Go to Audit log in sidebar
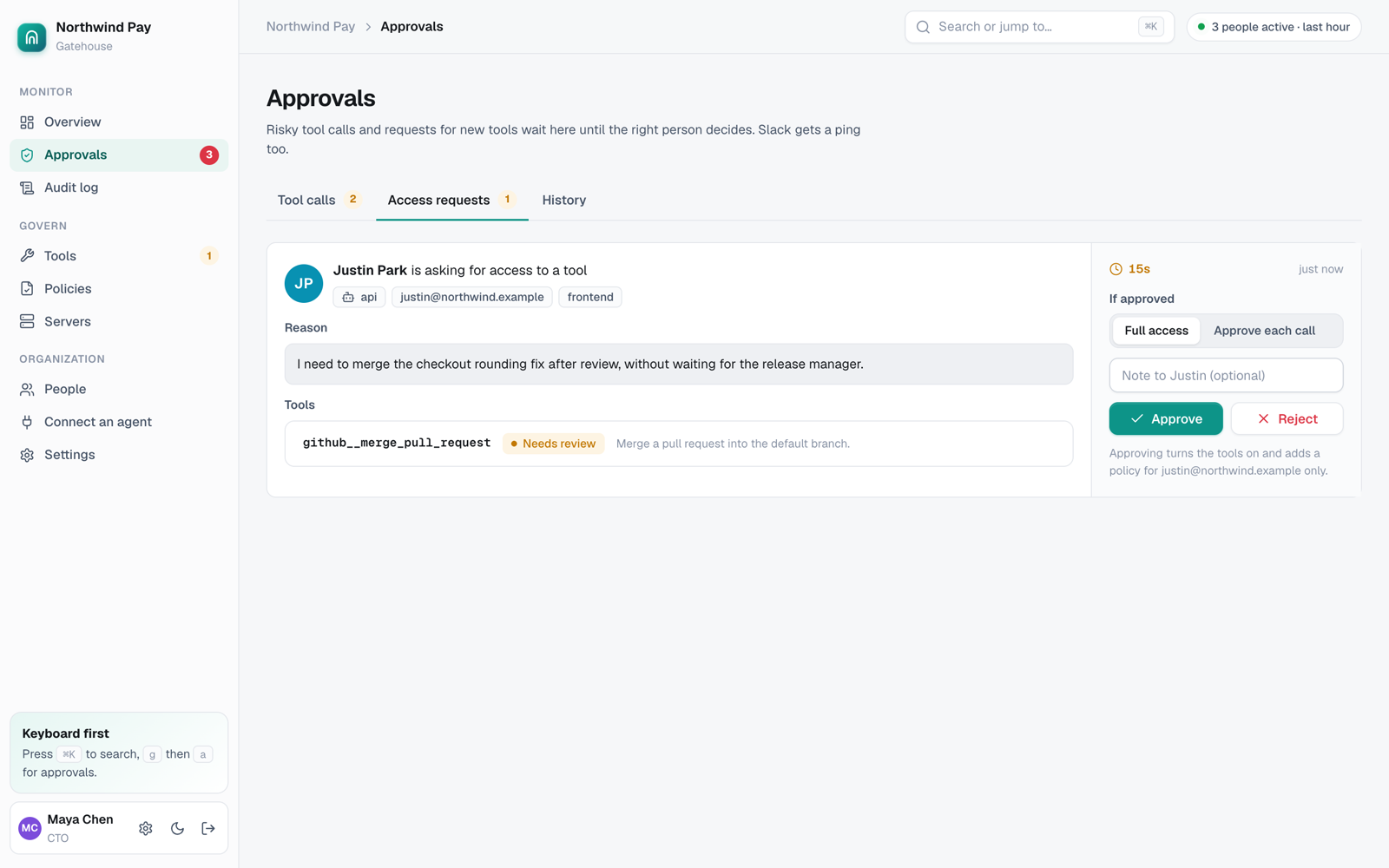This screenshot has width=1389, height=868. pos(119,187)
